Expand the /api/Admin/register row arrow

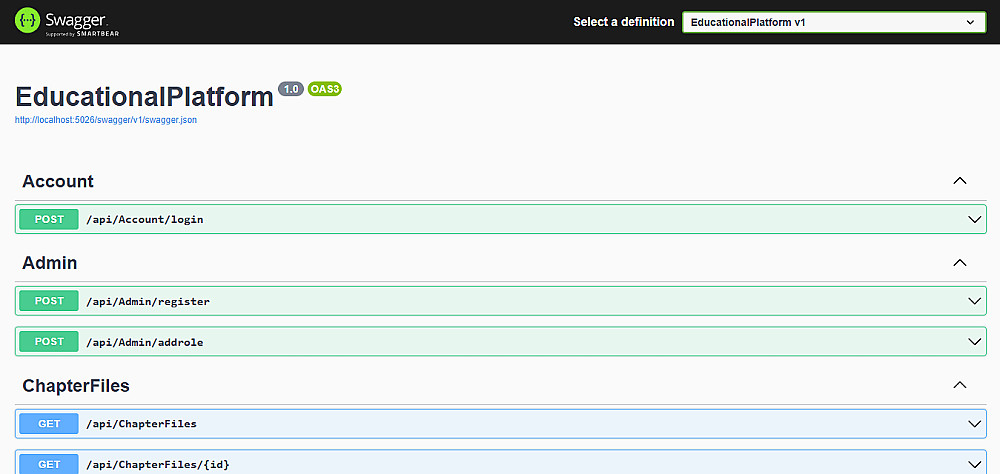tap(975, 301)
